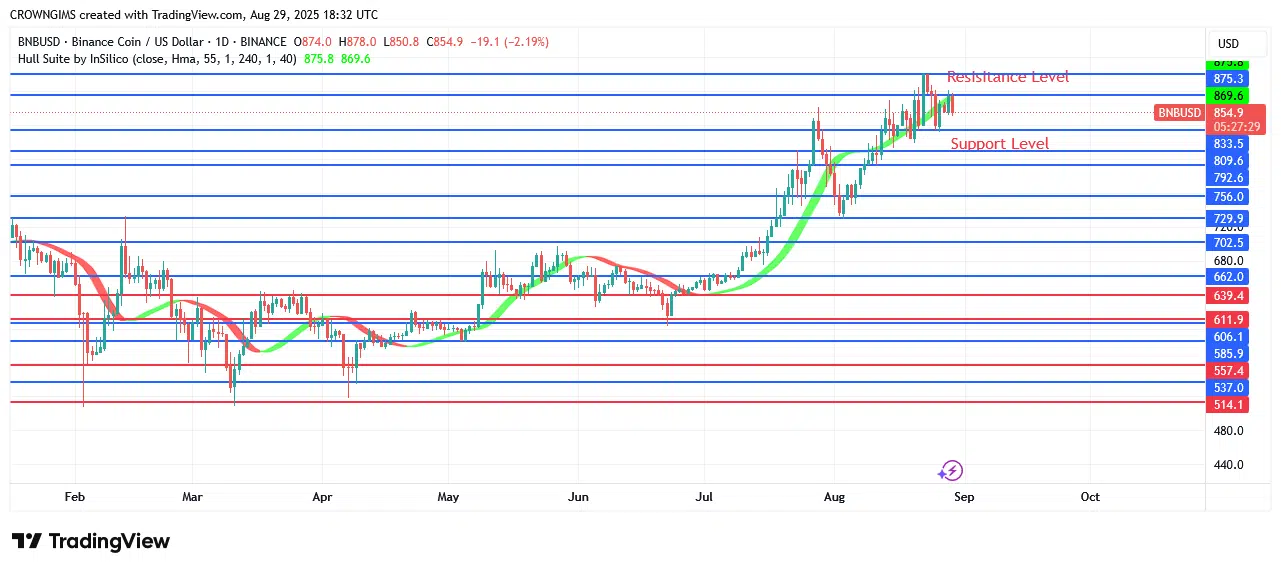
Task: Click the Support Level text annotation
Action: point(999,144)
